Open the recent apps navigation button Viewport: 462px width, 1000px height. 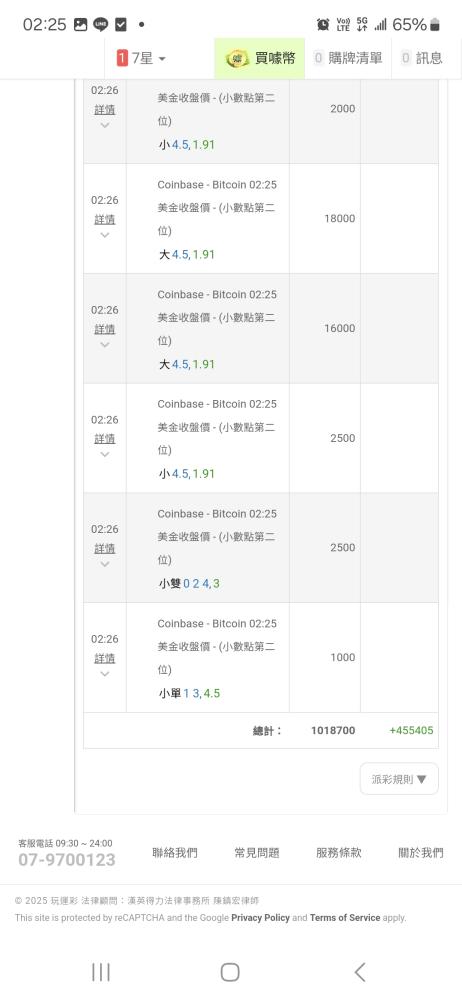point(101,972)
